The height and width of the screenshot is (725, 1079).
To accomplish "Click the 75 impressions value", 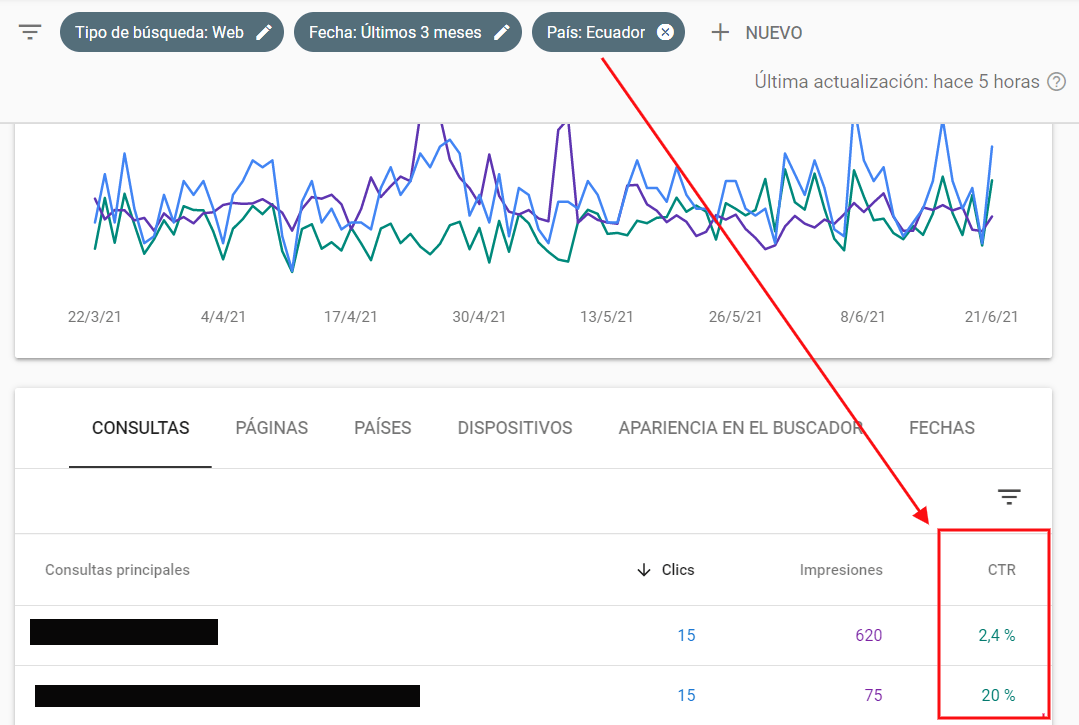I will (873, 695).
